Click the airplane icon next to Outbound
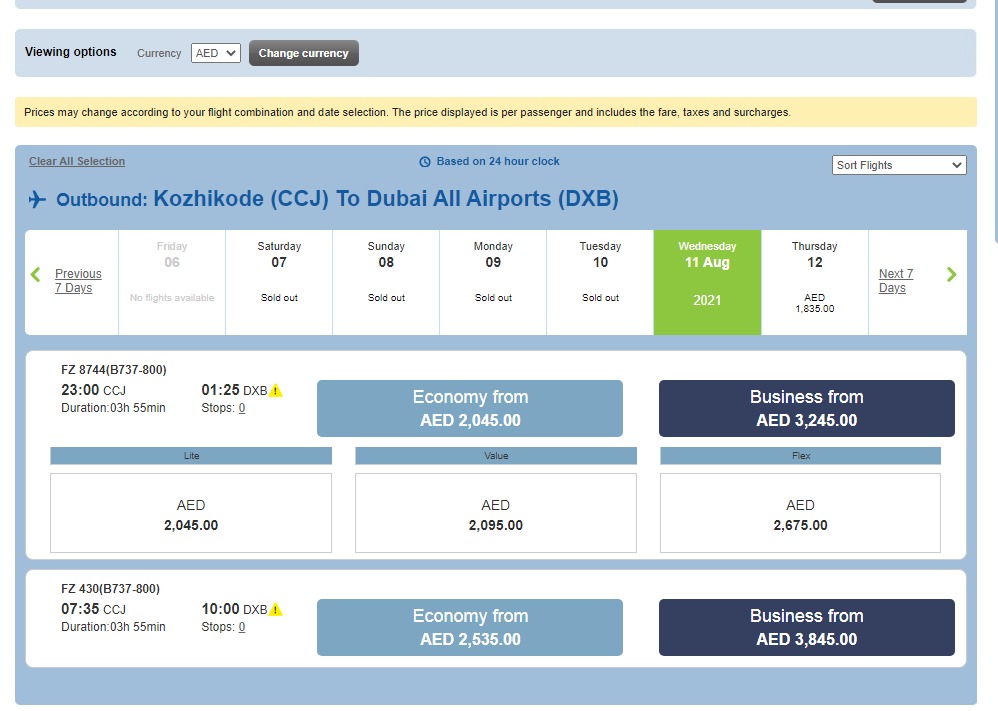The width and height of the screenshot is (998, 711). coord(38,200)
